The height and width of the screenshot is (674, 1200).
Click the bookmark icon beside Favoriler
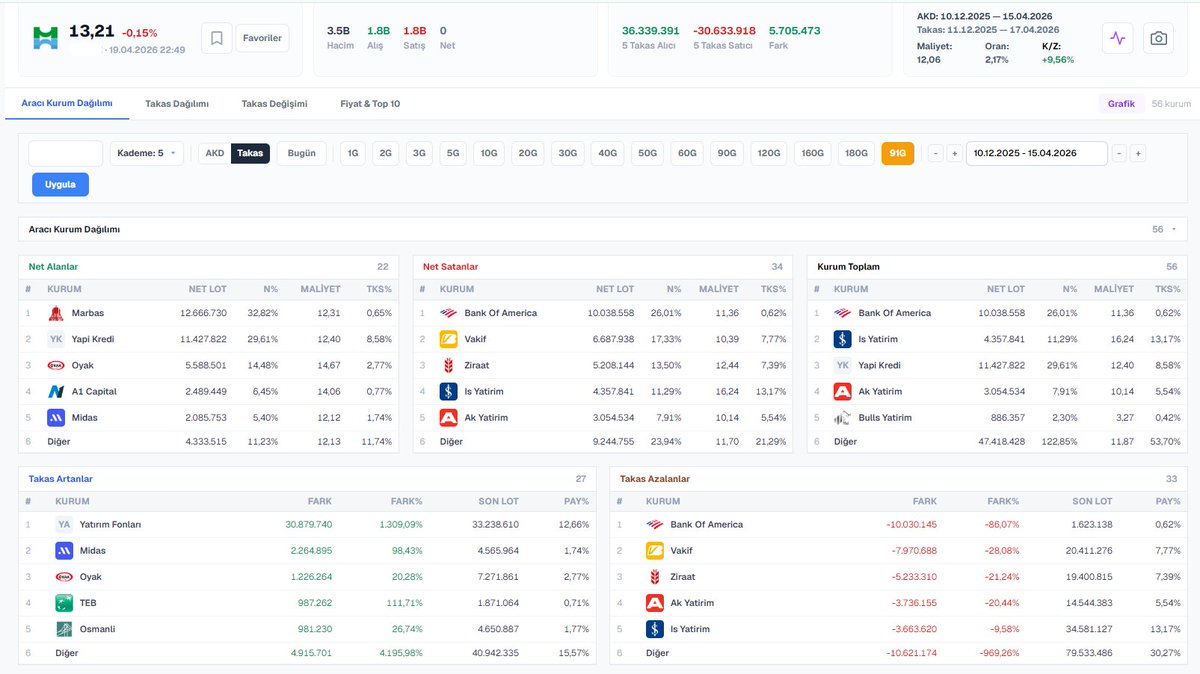[216, 38]
